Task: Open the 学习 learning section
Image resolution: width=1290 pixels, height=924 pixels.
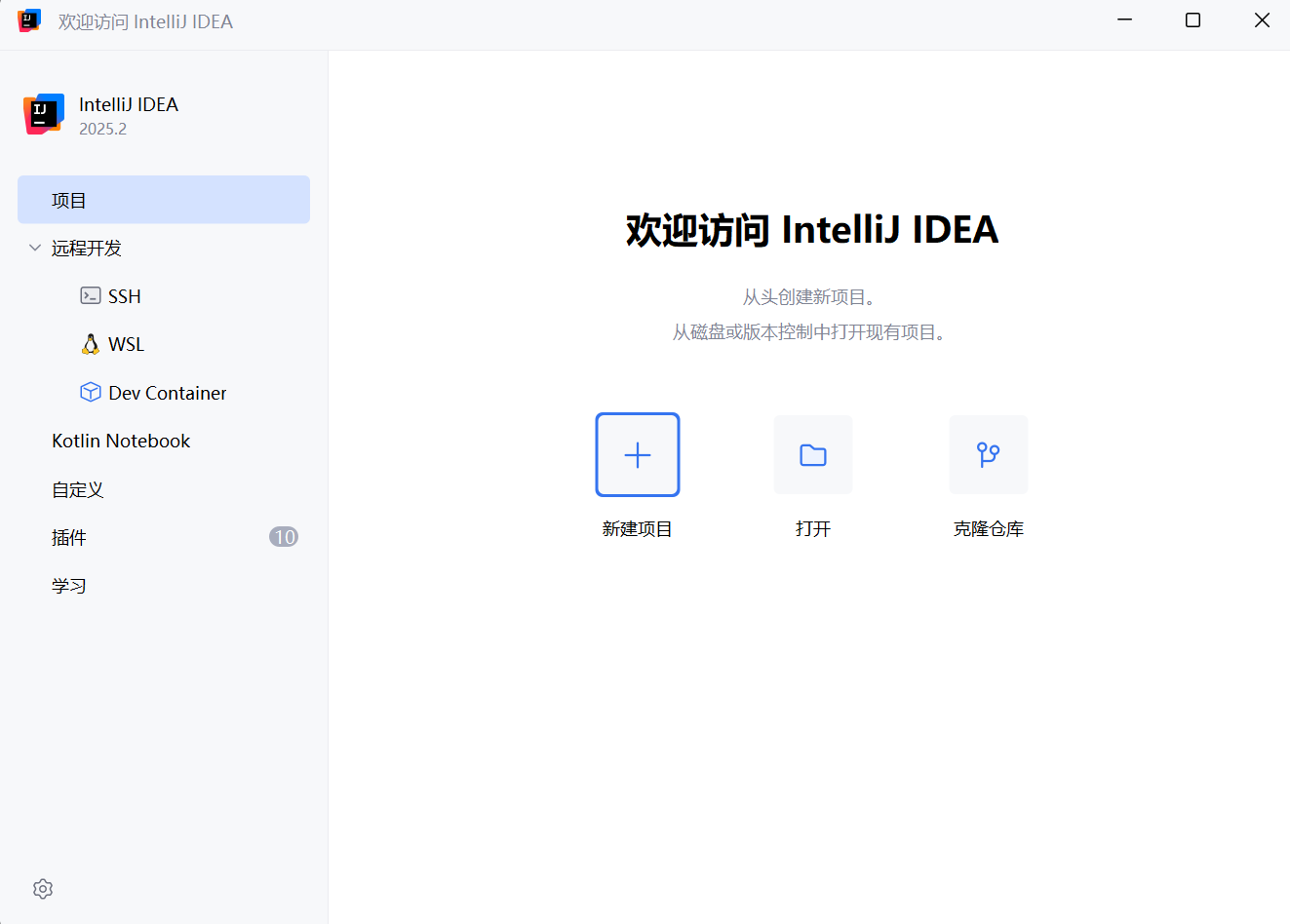Action: (69, 586)
